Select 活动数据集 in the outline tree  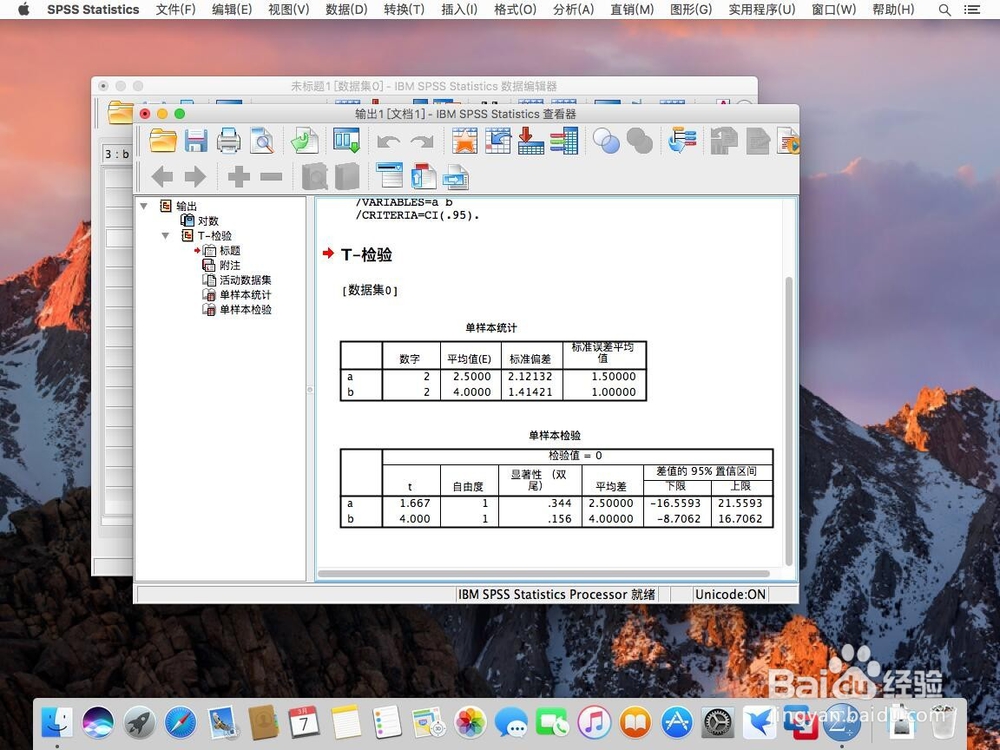246,280
